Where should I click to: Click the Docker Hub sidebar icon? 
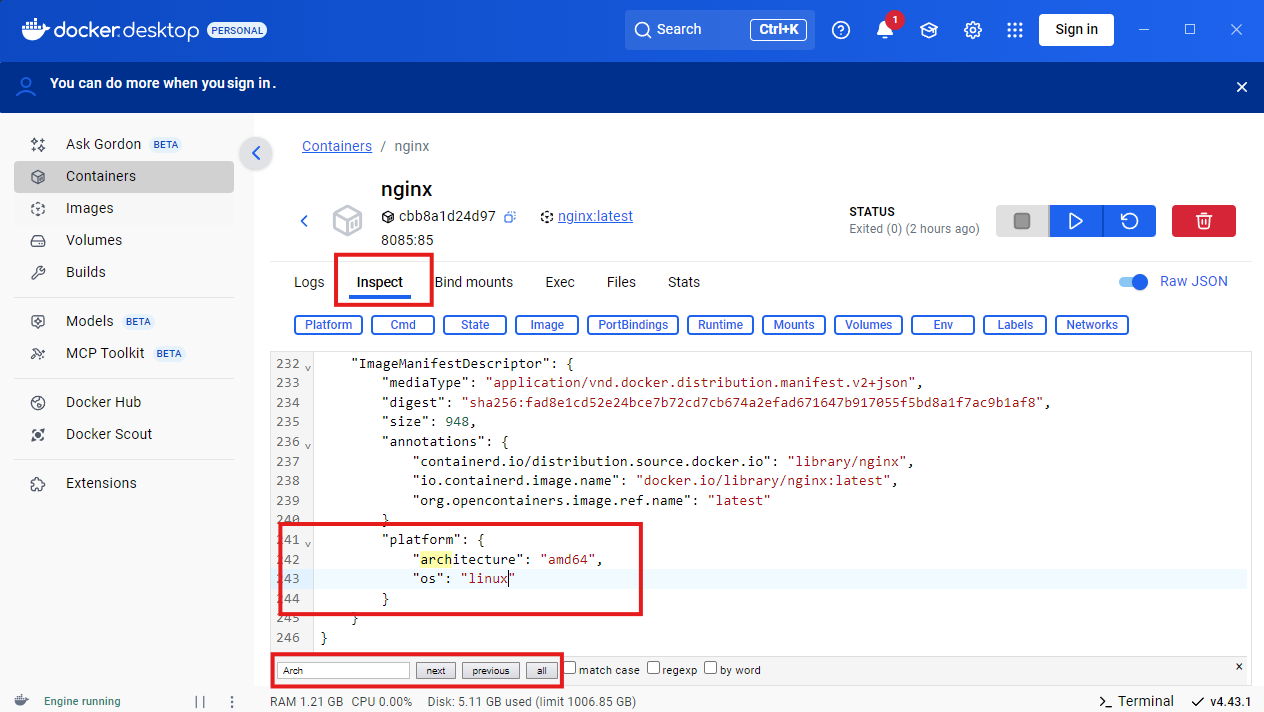pyautogui.click(x=38, y=402)
